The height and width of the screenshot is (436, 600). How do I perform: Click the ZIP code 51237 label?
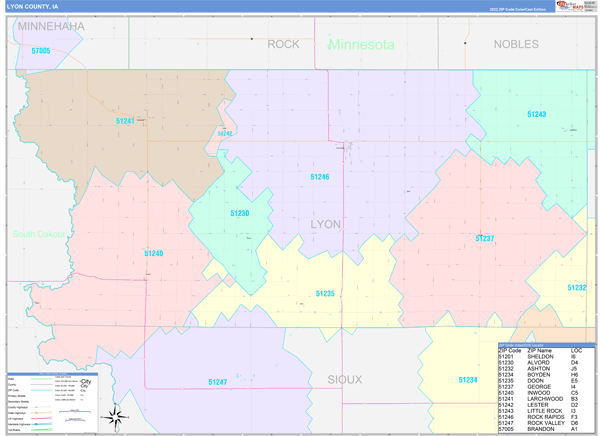[484, 239]
